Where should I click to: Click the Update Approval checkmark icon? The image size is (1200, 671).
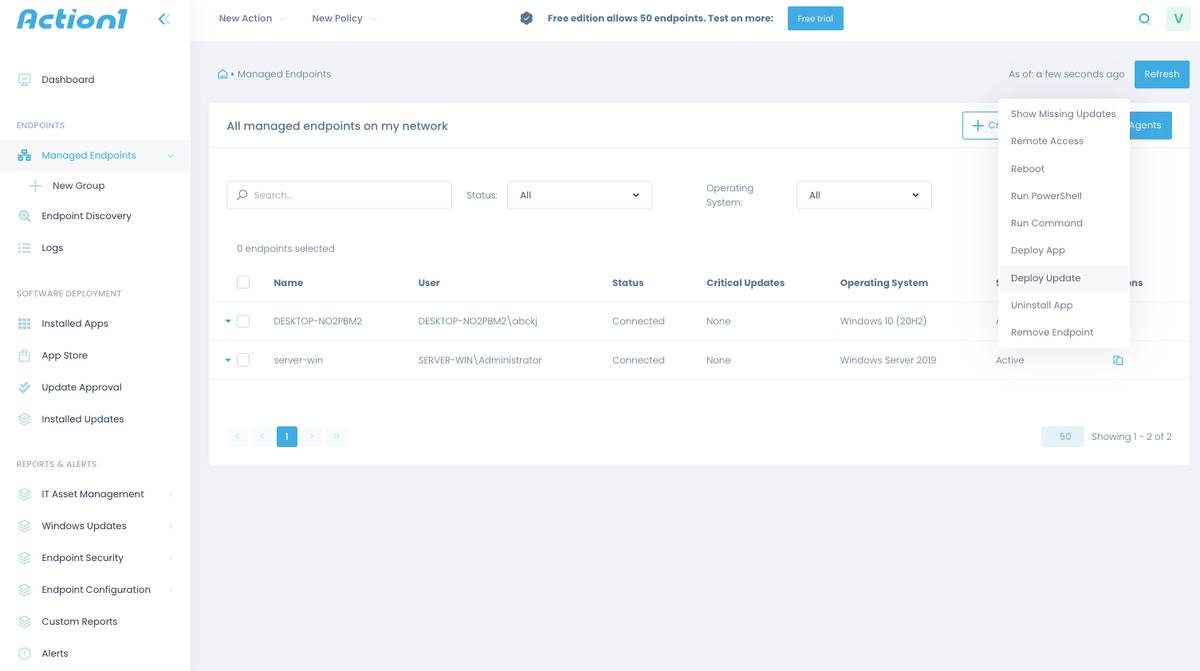[25, 388]
